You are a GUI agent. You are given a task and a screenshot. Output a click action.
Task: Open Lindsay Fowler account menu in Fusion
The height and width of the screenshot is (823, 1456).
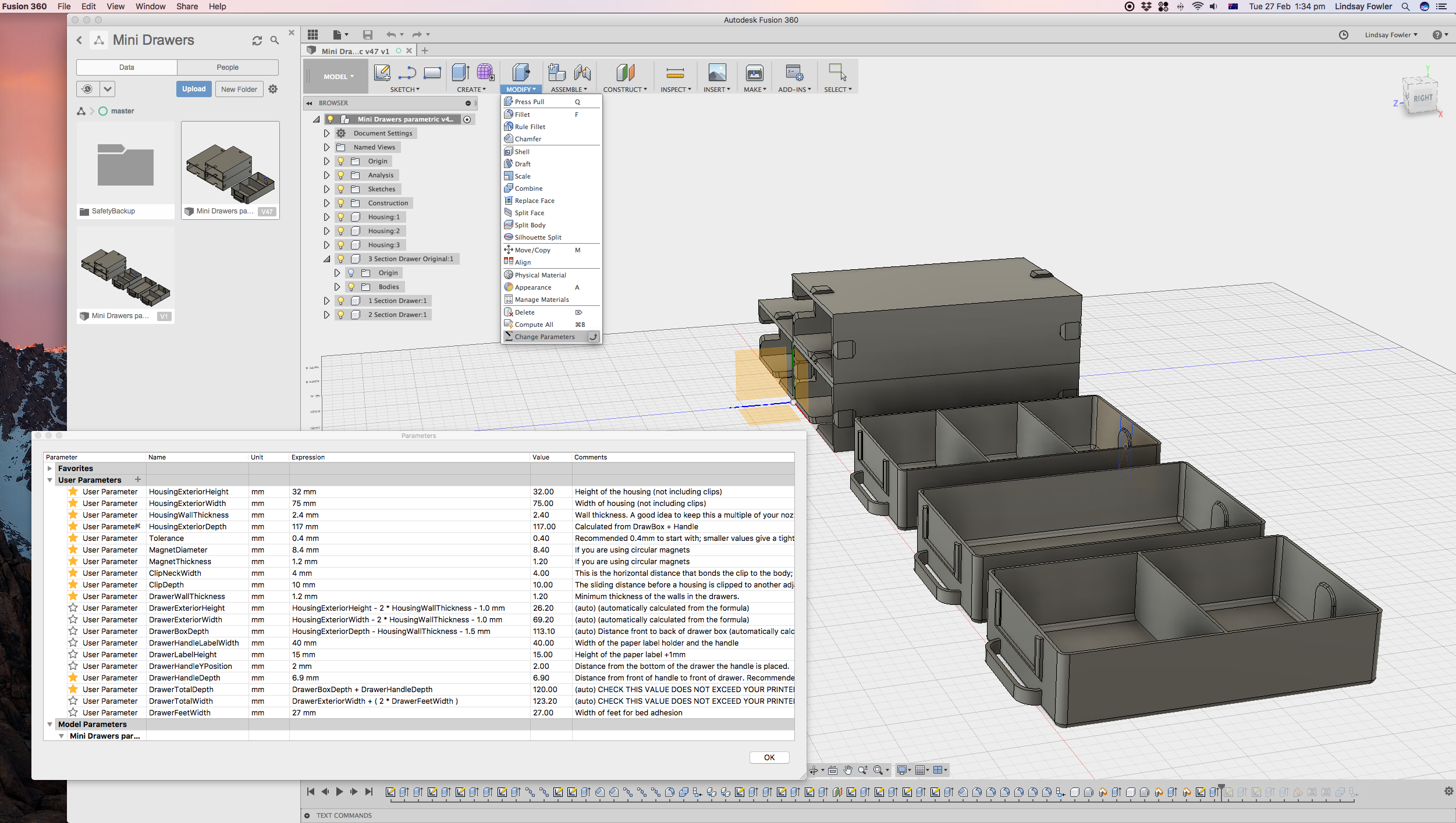[1391, 35]
